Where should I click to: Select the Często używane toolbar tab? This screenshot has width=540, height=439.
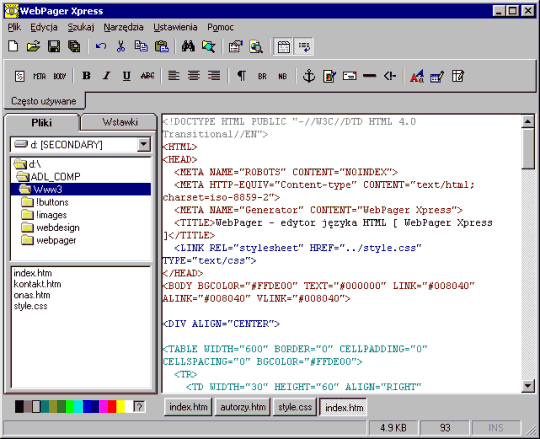44,101
